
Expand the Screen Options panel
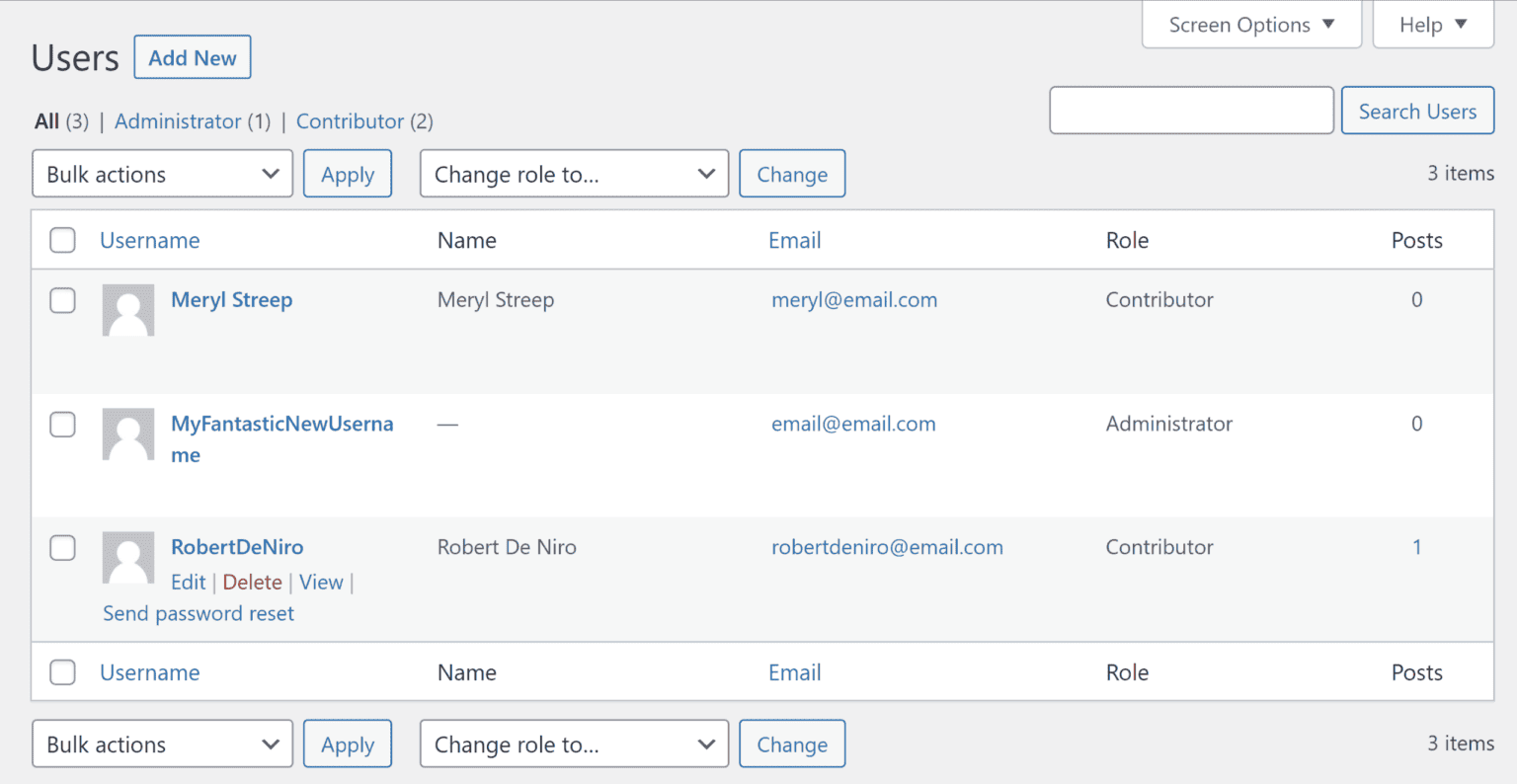click(x=1251, y=25)
